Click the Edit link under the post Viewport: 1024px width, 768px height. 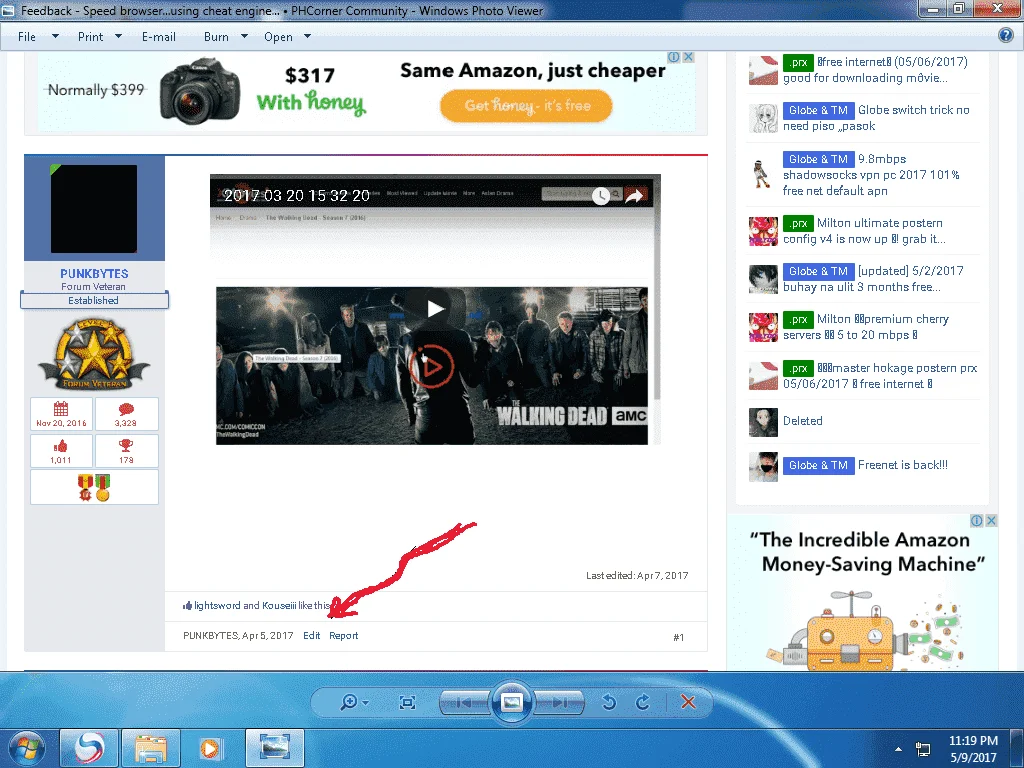(x=312, y=635)
